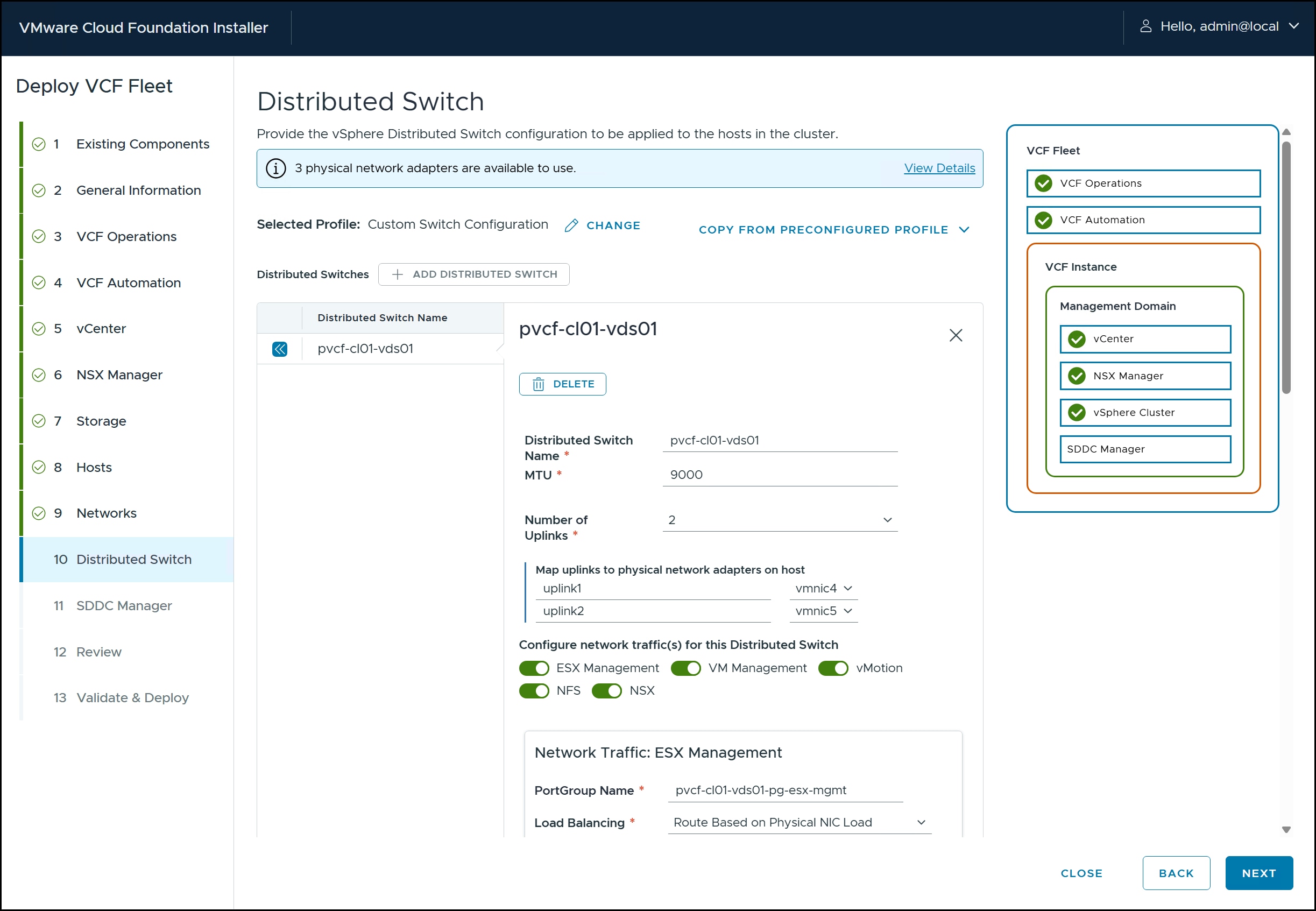The height and width of the screenshot is (911, 1316).
Task: Click the summary panel vertical scrollbar thumb
Action: pyautogui.click(x=1286, y=267)
